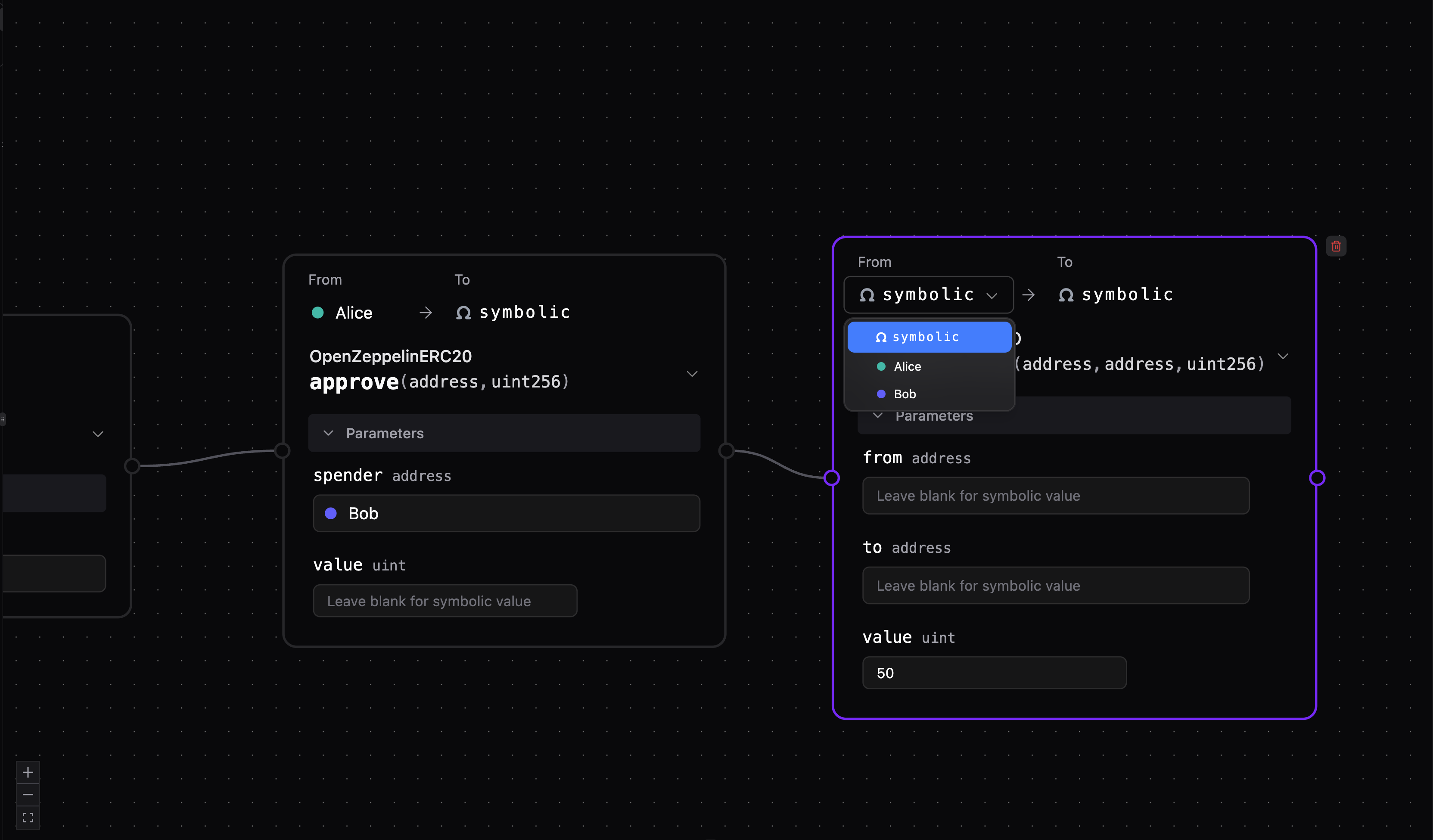1433x840 pixels.
Task: Click the Bob spender address field
Action: pyautogui.click(x=506, y=513)
